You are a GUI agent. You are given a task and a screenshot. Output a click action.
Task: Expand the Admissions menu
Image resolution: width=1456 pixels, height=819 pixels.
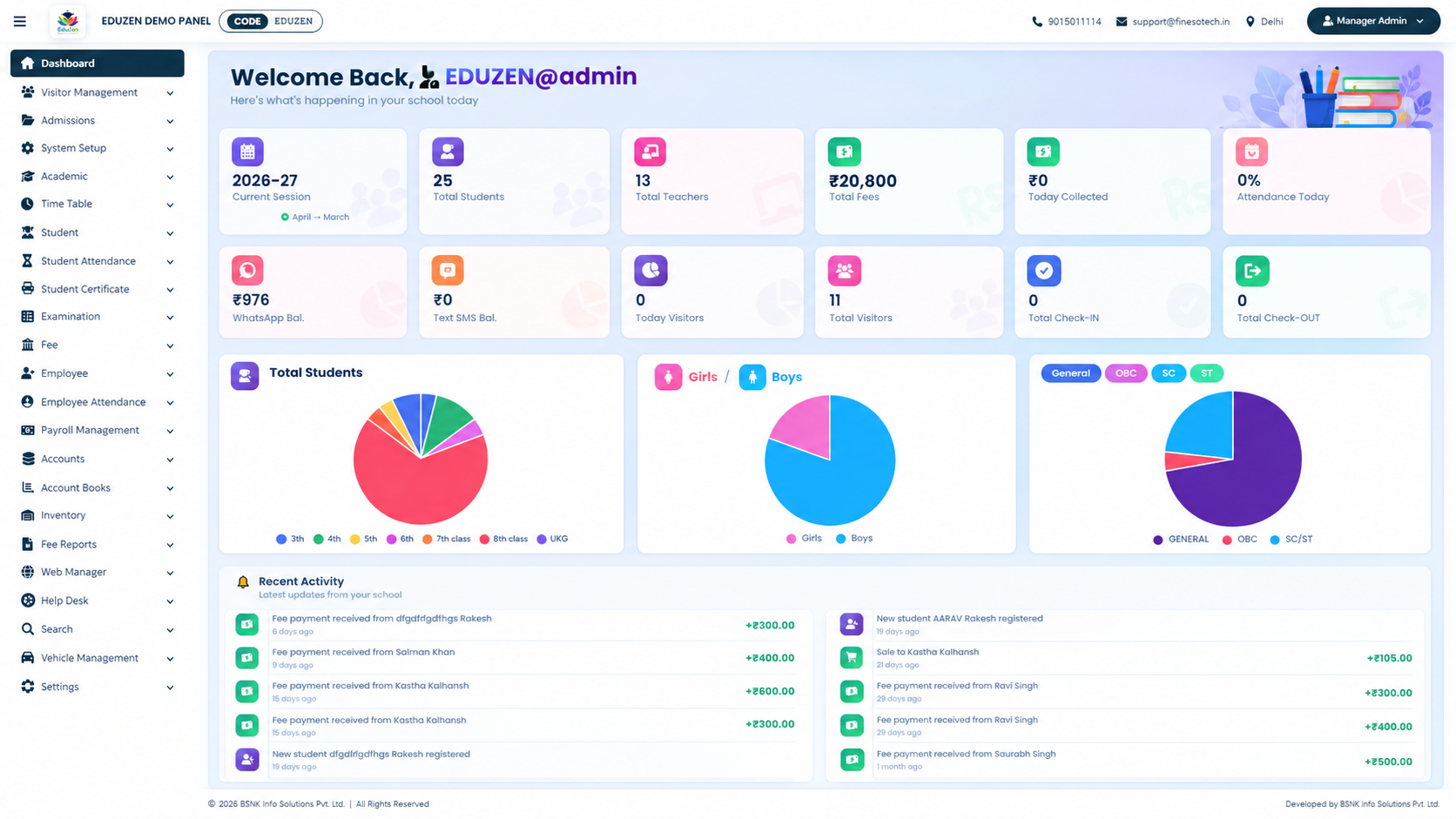[x=98, y=121]
